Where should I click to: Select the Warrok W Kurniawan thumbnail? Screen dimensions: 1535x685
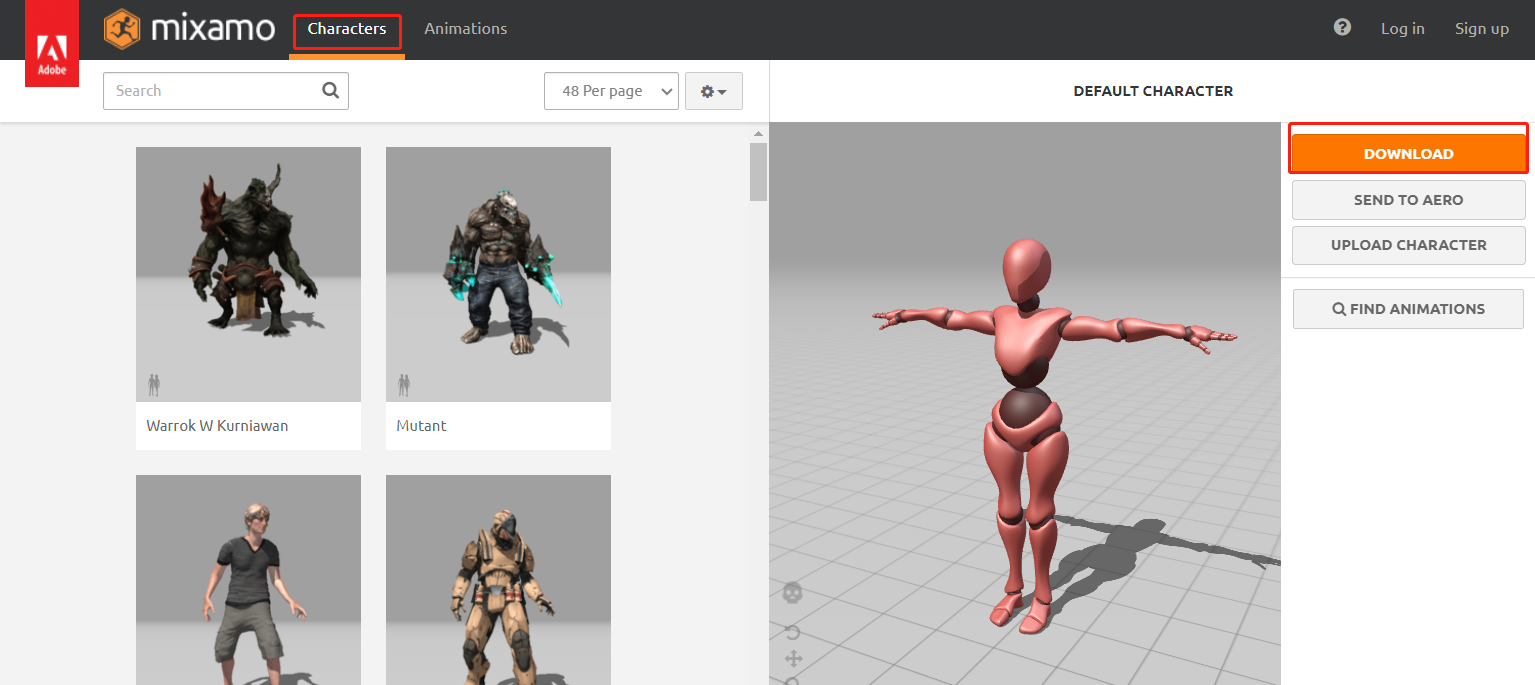[x=248, y=274]
